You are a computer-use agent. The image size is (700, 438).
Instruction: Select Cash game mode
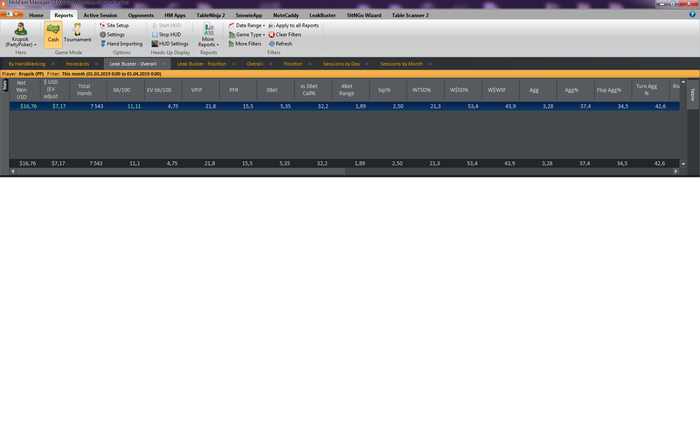click(x=53, y=34)
